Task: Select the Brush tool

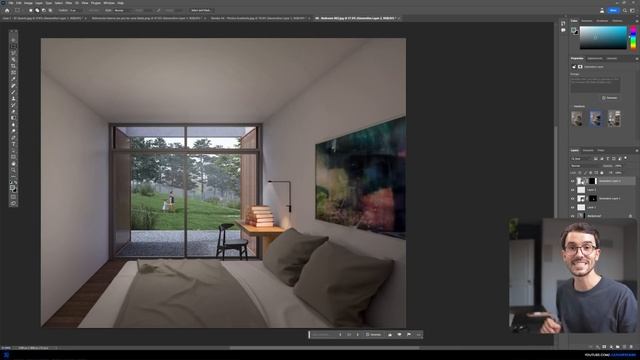Action: click(13, 92)
